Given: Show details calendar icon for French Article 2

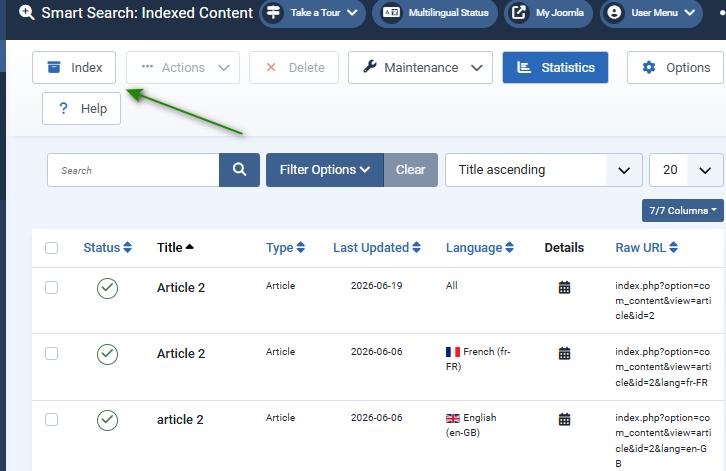Looking at the screenshot, I should [564, 354].
